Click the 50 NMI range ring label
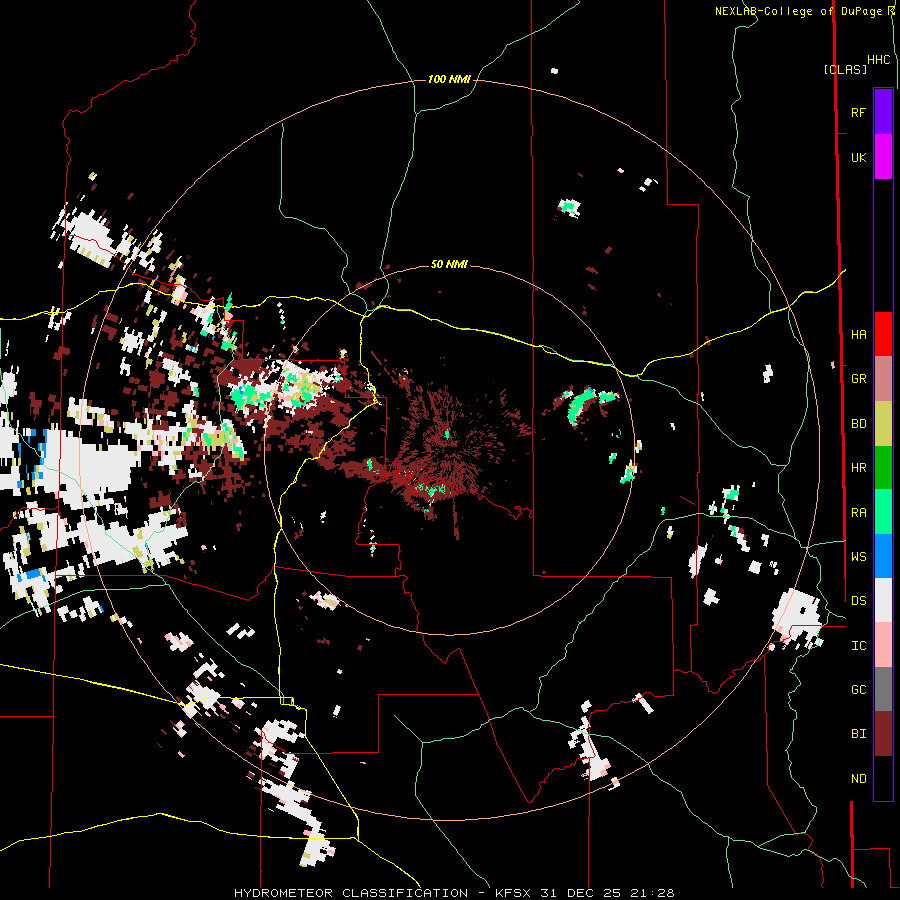The image size is (900, 900). (x=449, y=264)
